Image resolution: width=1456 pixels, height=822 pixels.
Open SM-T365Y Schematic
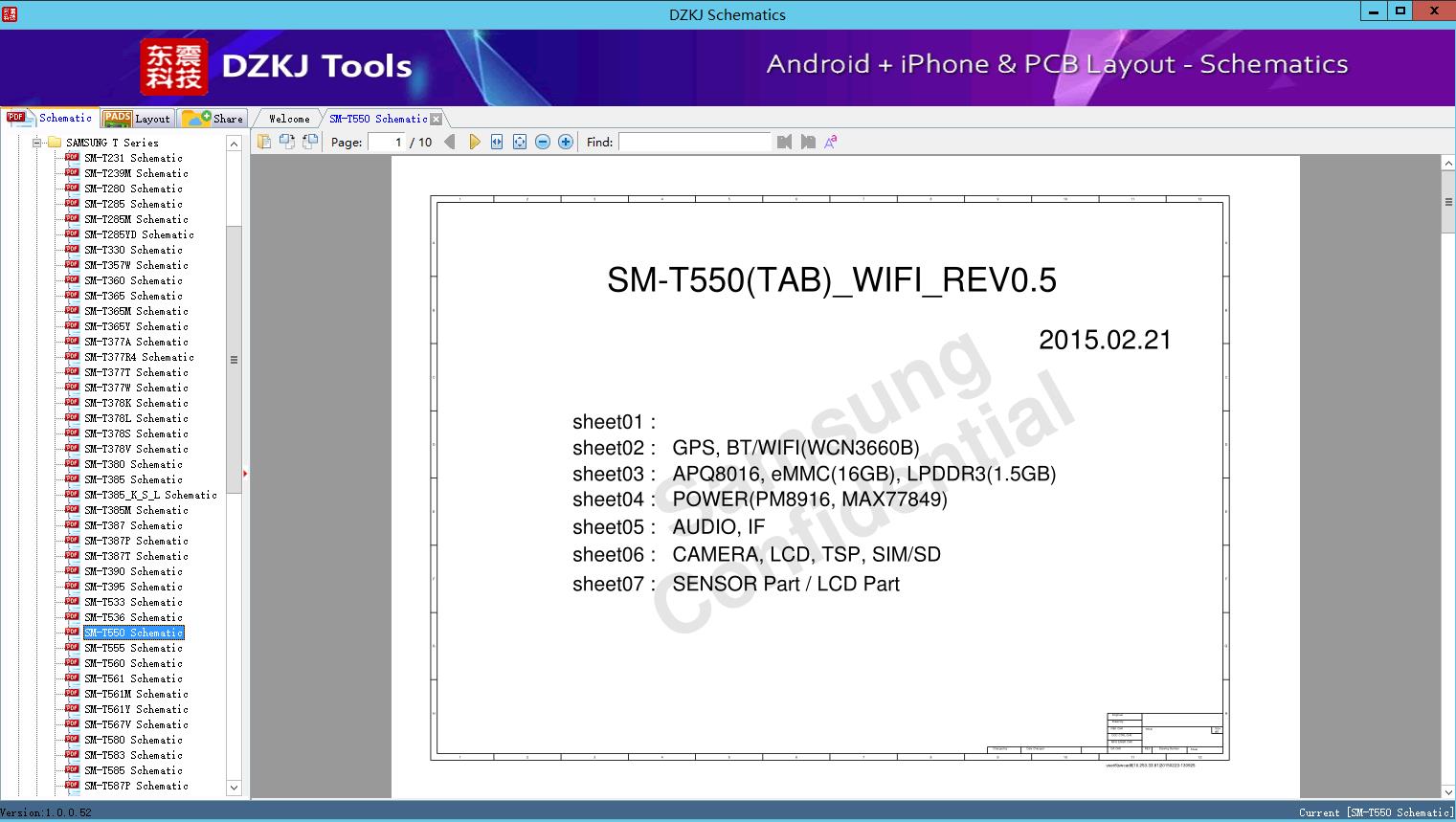click(x=136, y=326)
